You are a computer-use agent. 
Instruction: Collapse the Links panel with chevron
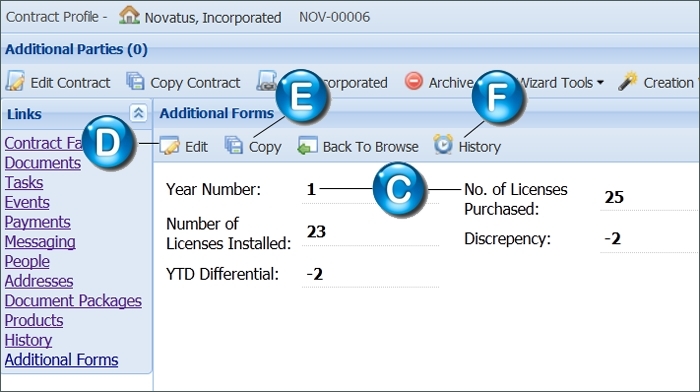coord(138,113)
